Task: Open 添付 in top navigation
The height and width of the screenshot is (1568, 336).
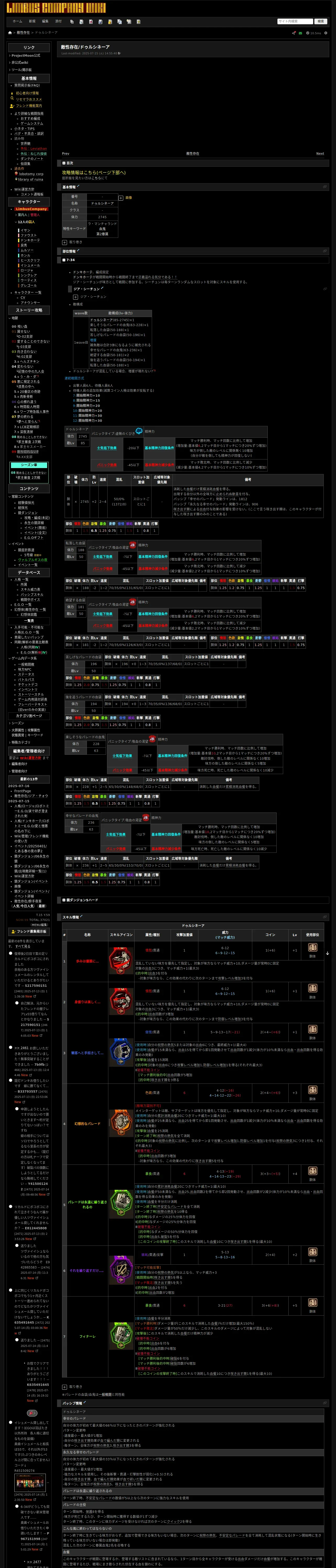Action: [x=59, y=21]
